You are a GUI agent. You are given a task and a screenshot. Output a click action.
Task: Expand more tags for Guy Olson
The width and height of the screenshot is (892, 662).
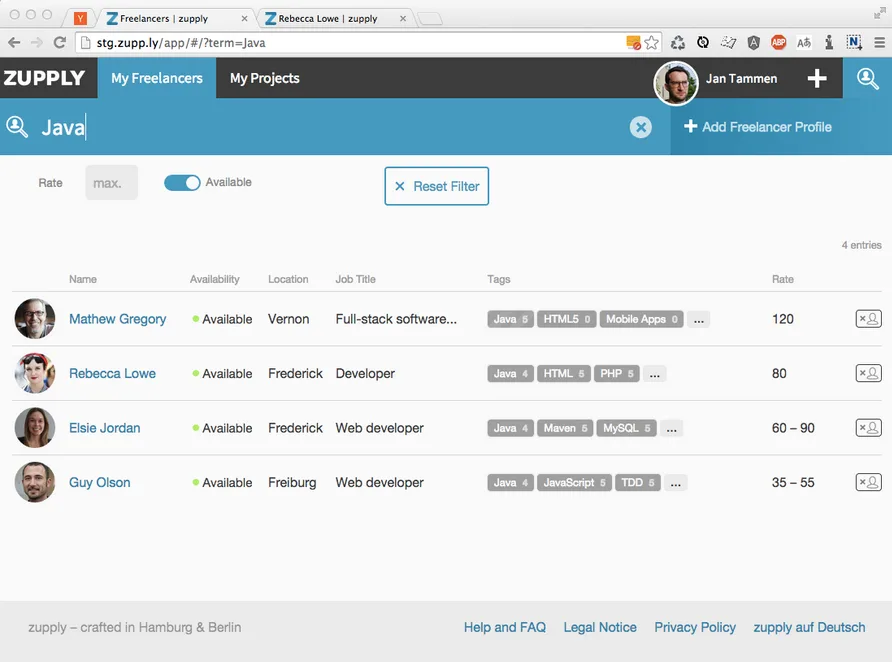tap(675, 483)
